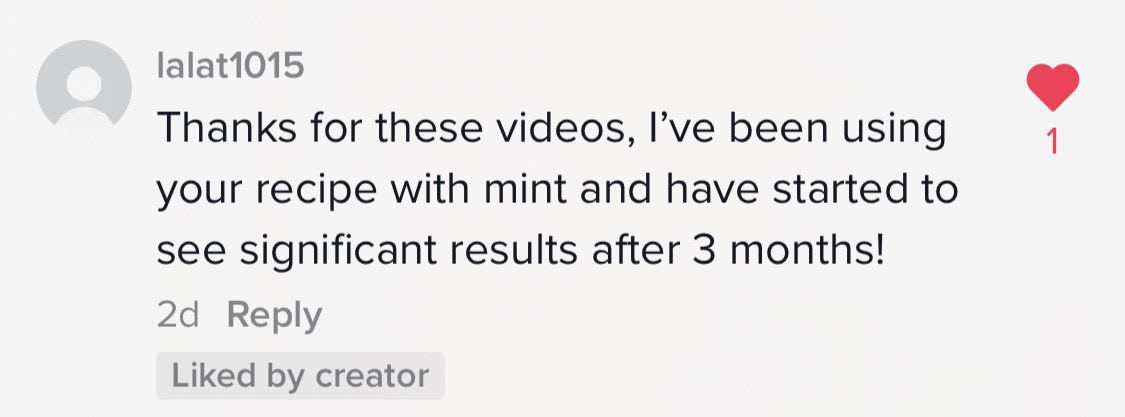Select the 2d timestamp
This screenshot has height=417, width=1125.
click(x=178, y=315)
